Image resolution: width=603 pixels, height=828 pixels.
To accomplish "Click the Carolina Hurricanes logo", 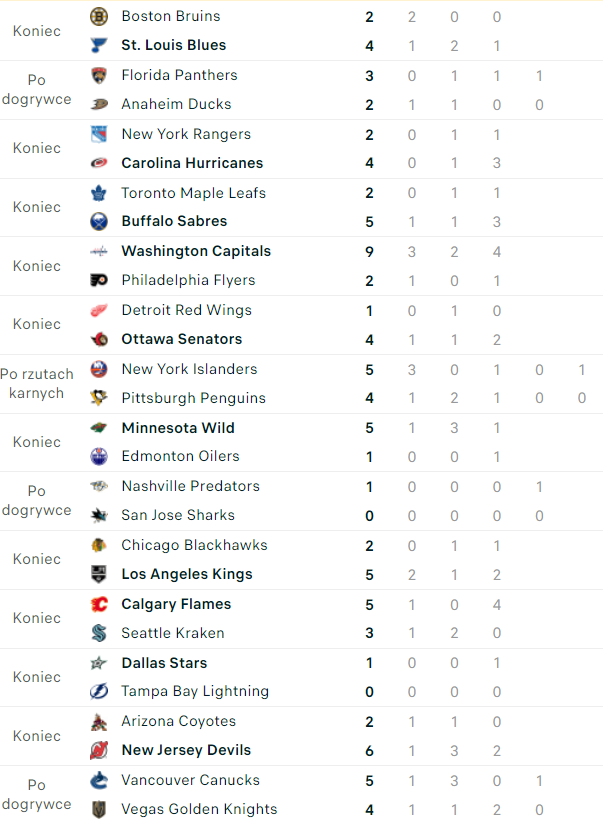I will (99, 163).
